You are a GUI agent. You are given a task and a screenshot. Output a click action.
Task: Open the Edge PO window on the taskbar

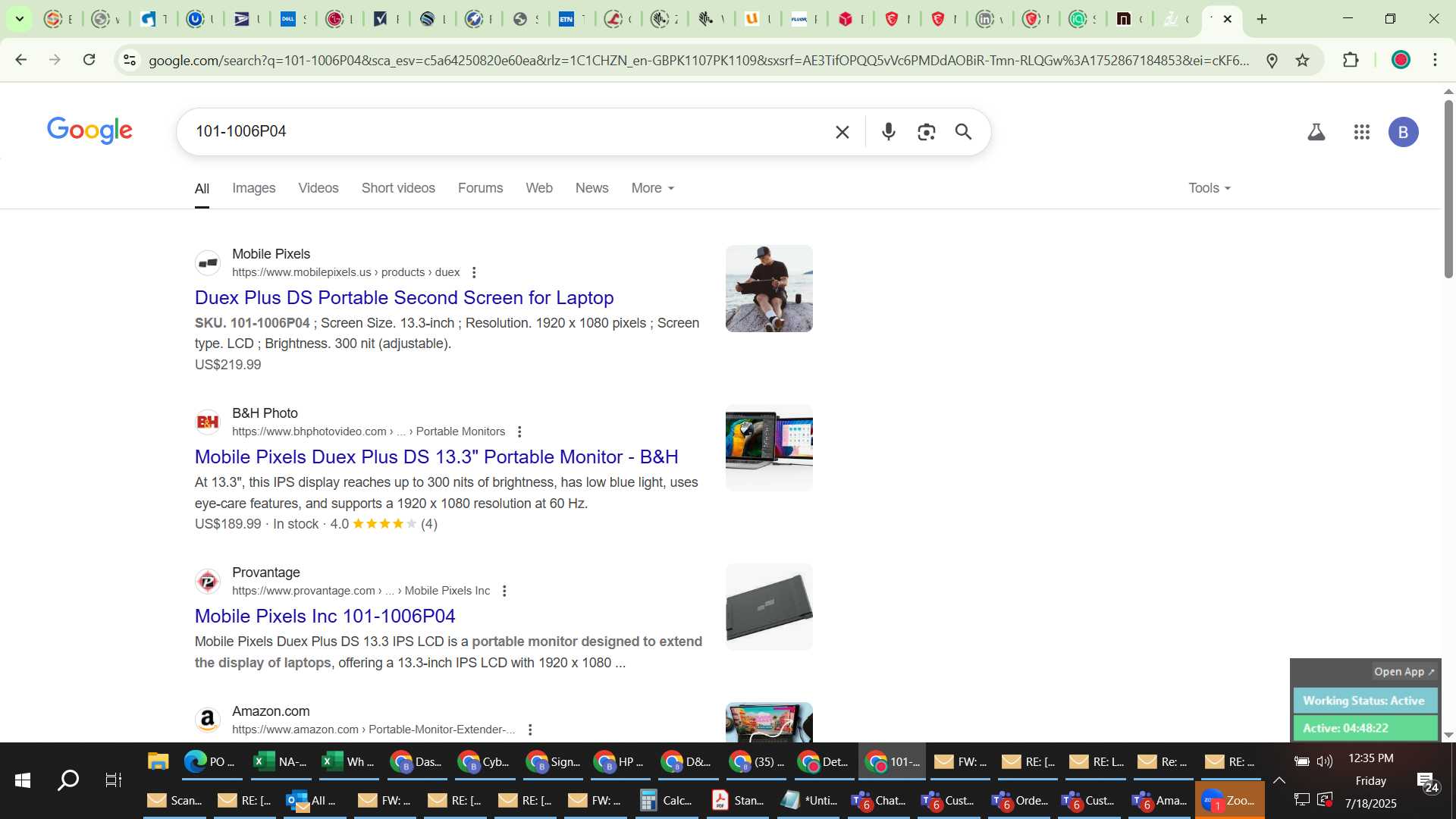coord(210,761)
